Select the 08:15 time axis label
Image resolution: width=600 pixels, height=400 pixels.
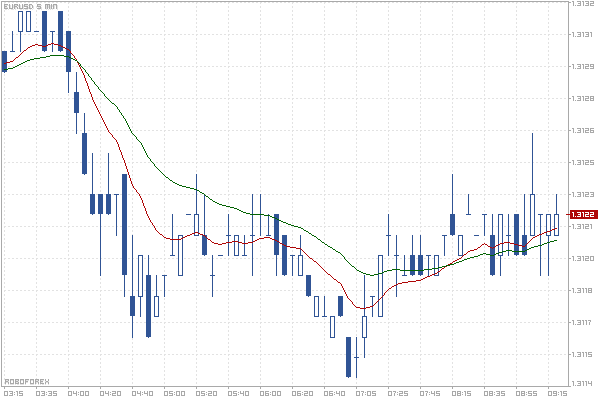tap(462, 393)
